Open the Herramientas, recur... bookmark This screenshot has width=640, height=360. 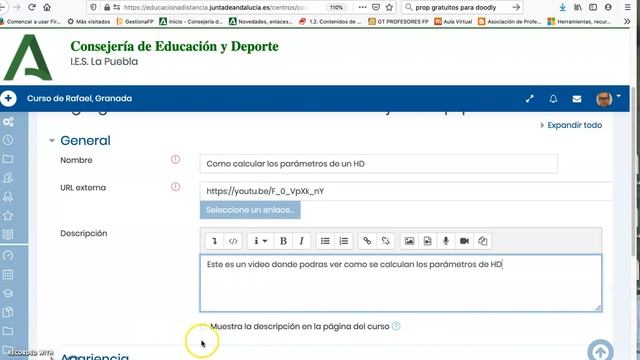tap(579, 21)
